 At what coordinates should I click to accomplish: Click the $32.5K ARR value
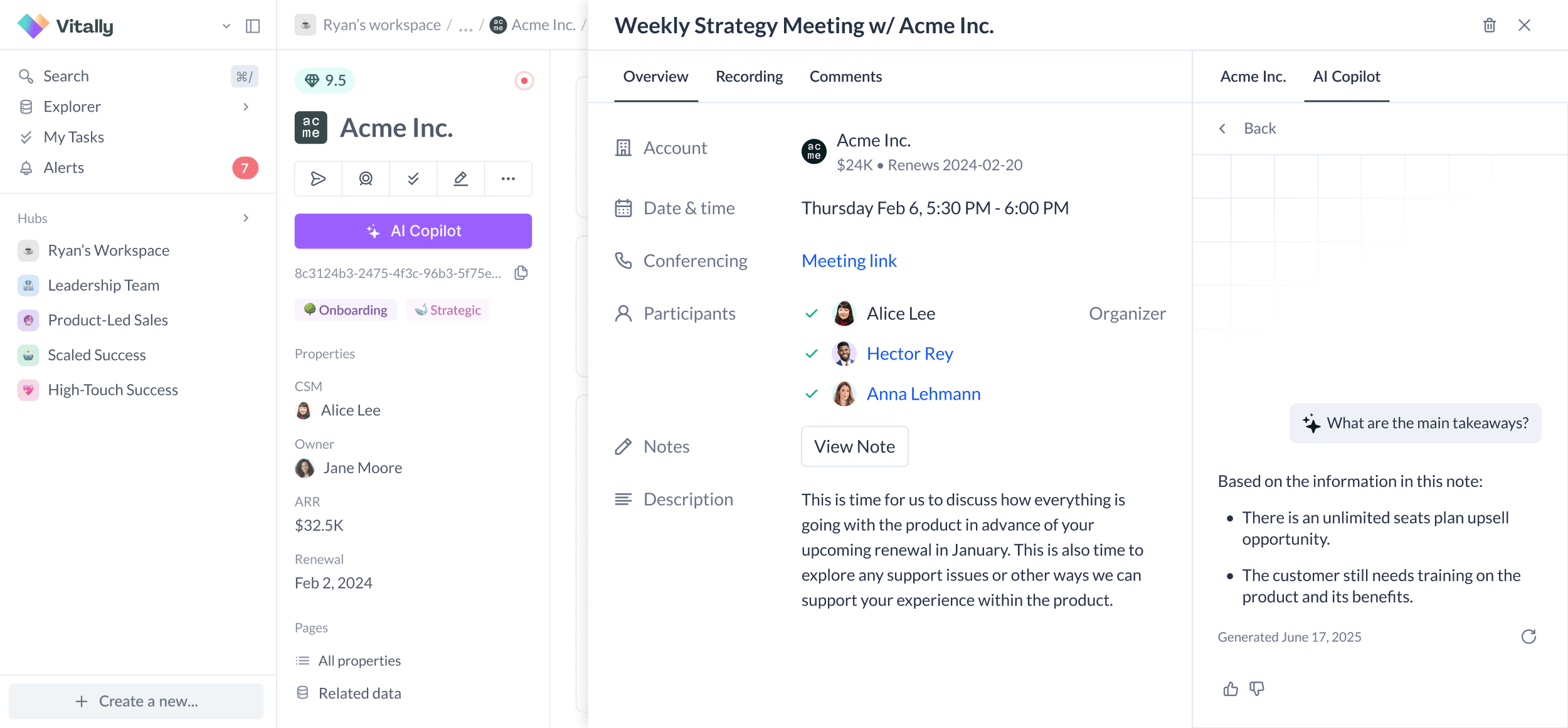coord(319,525)
